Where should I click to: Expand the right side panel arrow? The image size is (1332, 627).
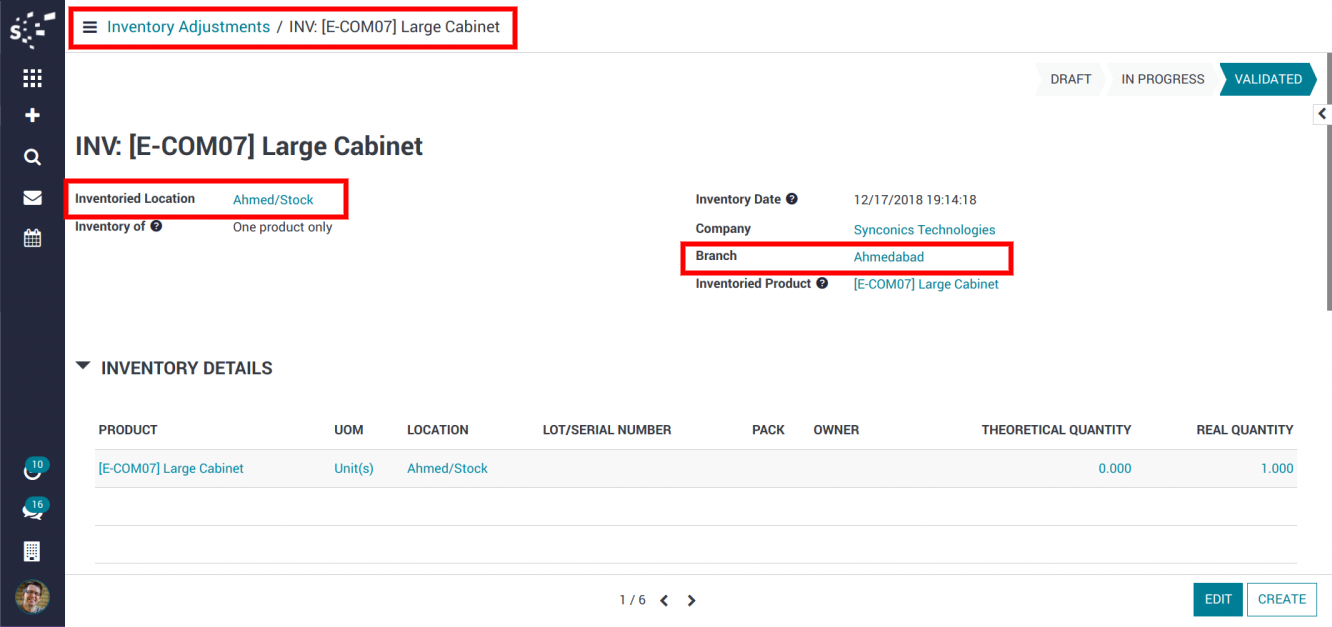(x=1322, y=115)
